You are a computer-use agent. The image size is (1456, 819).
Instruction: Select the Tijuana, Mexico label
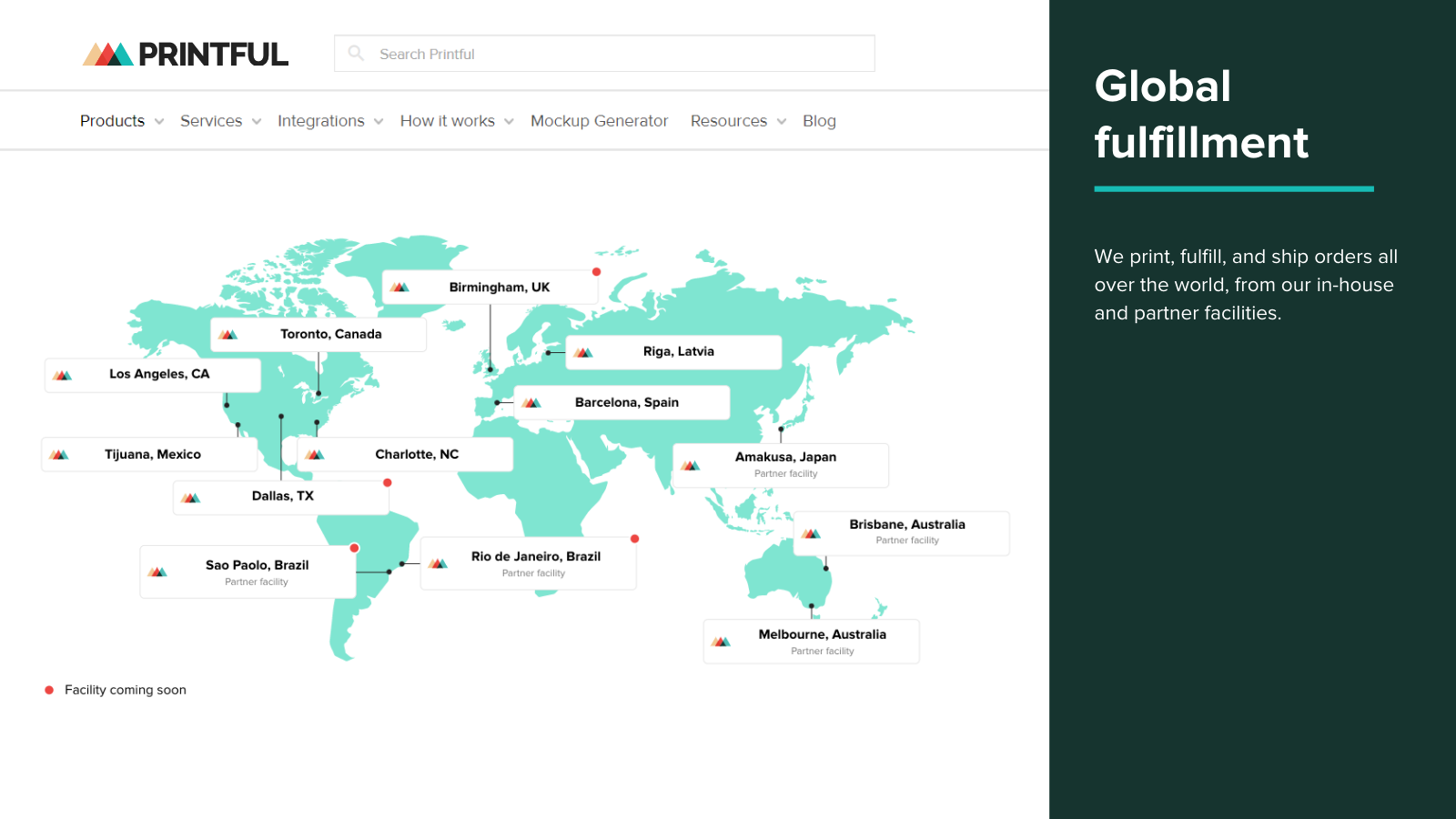(153, 454)
